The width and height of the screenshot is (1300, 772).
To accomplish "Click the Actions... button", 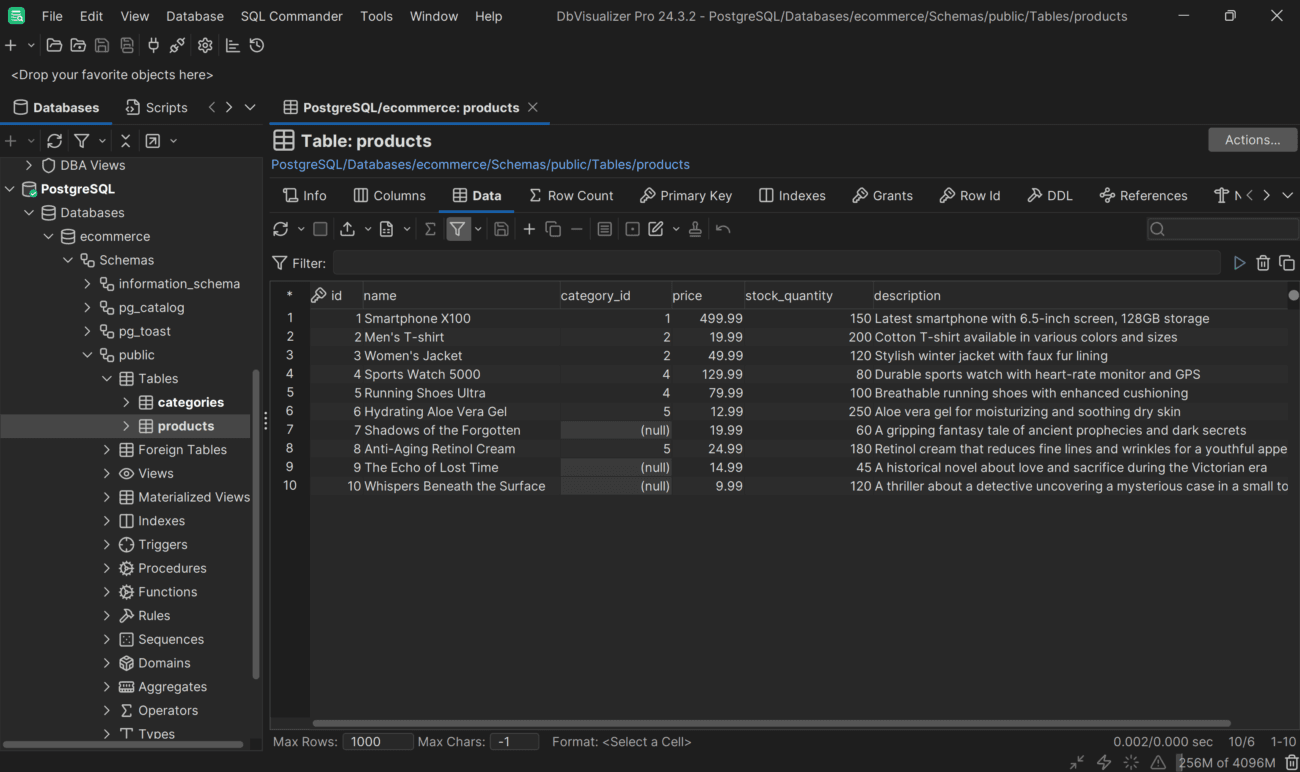I will tap(1252, 140).
